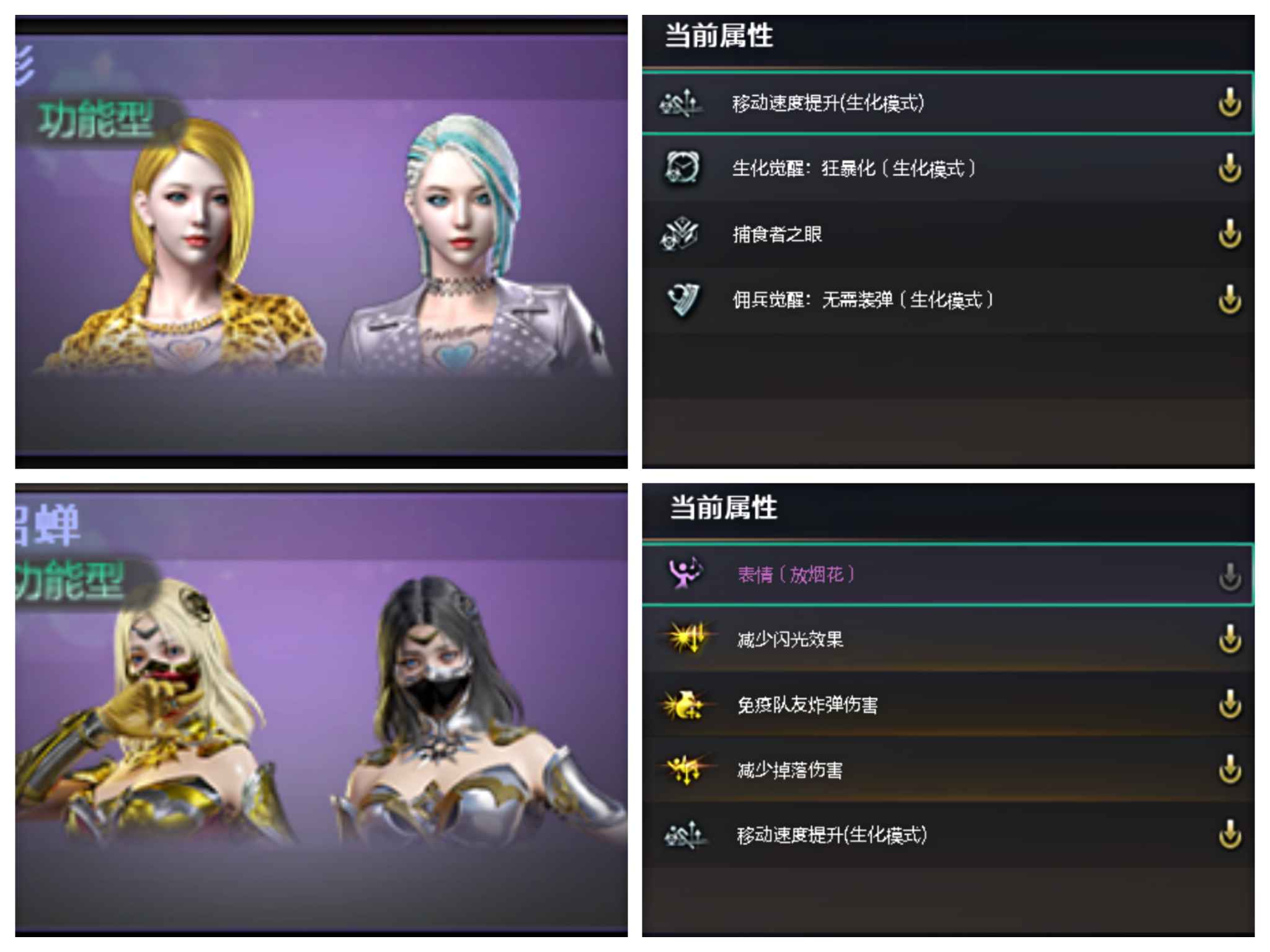Viewport: 1270px width, 952px height.
Task: Expand arrow beside 生化觉醒 狂暴化 row
Action: (x=1230, y=169)
